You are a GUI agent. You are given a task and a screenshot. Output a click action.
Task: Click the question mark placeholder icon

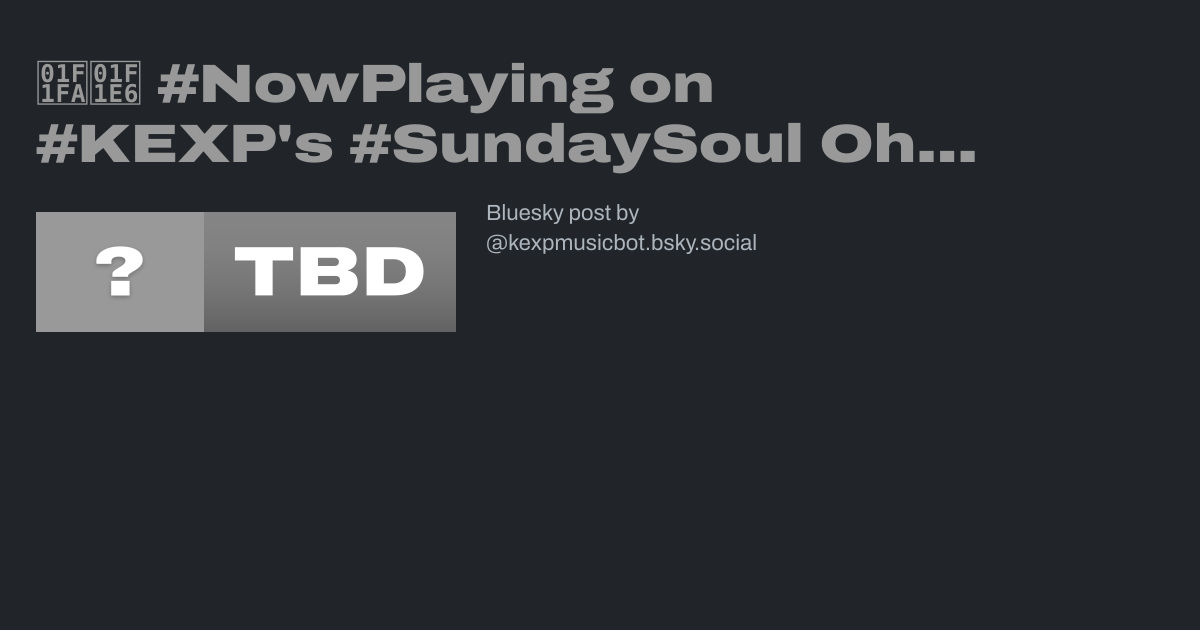pos(120,272)
